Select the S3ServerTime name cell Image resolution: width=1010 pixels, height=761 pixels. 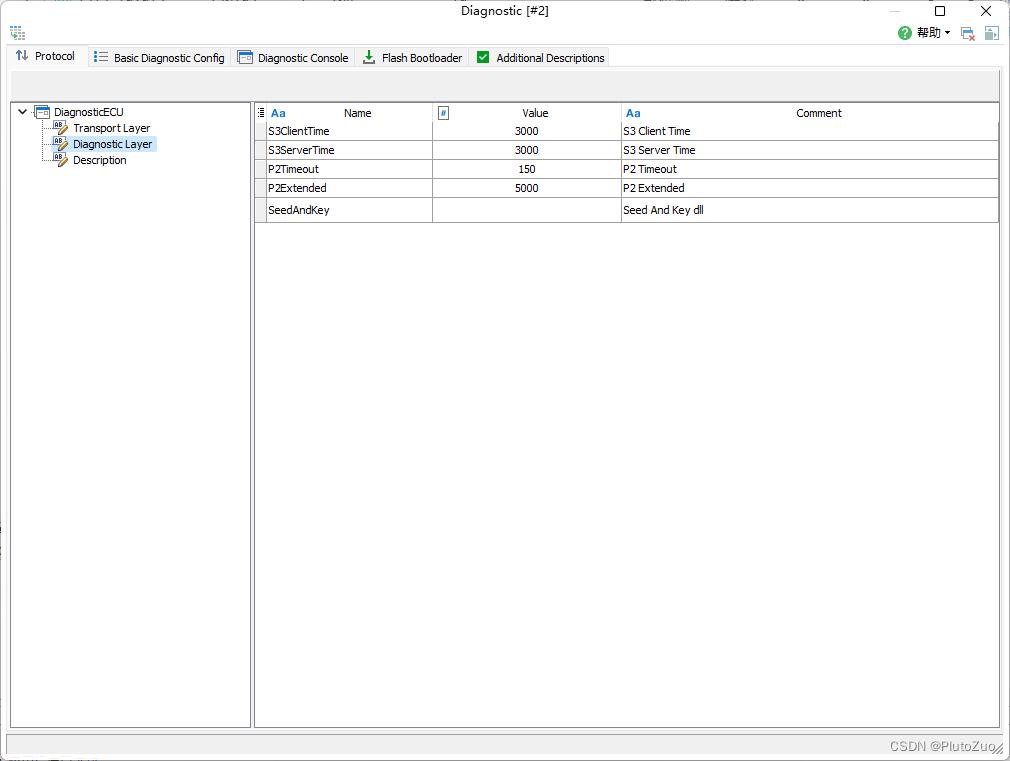click(350, 150)
